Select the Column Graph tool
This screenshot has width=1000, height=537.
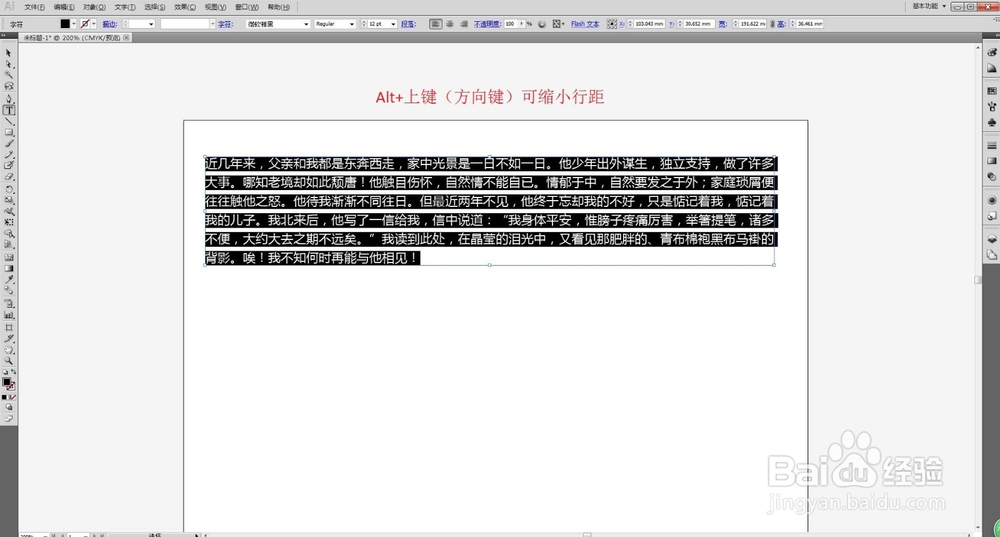[x=8, y=315]
